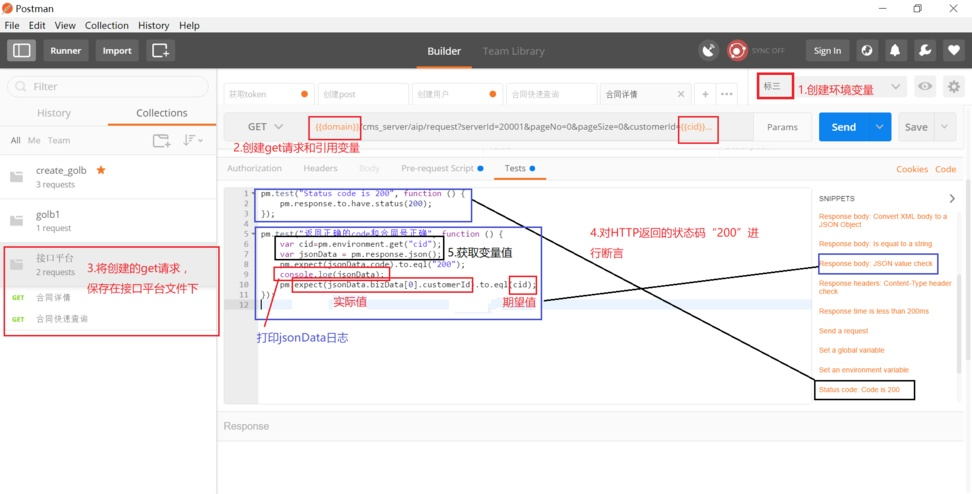972x494 pixels.
Task: Open the 创建post request tab
Action: (363, 94)
